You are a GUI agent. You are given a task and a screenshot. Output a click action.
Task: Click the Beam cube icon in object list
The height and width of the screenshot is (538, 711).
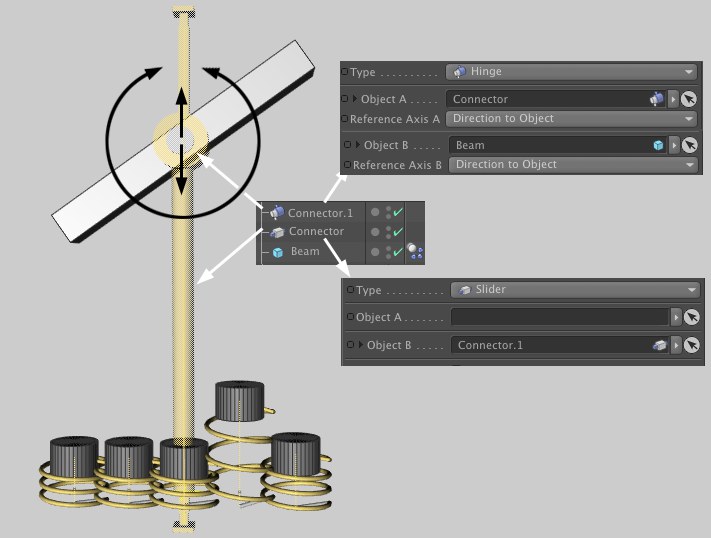tap(277, 252)
